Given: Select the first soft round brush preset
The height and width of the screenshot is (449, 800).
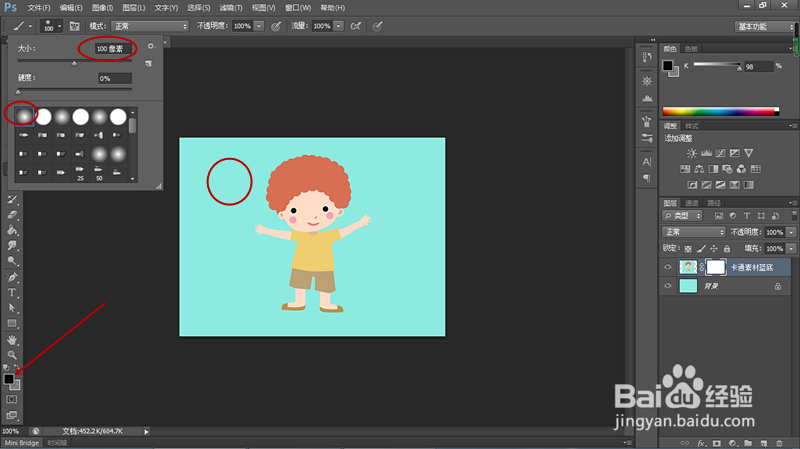Looking at the screenshot, I should pyautogui.click(x=24, y=117).
